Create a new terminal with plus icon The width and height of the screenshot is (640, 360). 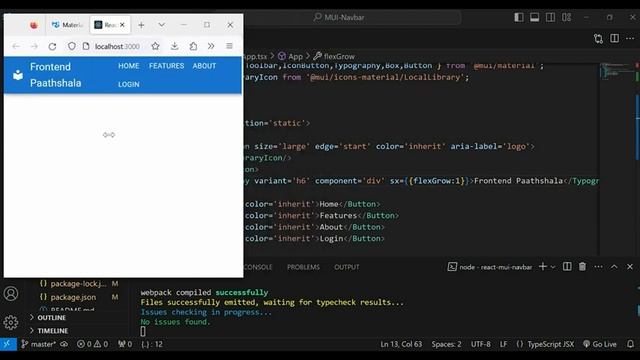(x=542, y=267)
